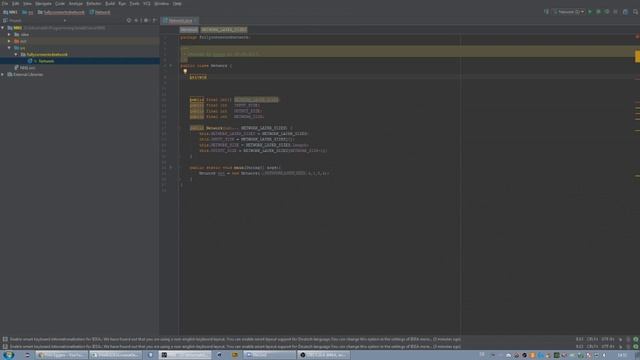This screenshot has width=640, height=360.
Task: Click the Stop icon
Action: point(616,12)
